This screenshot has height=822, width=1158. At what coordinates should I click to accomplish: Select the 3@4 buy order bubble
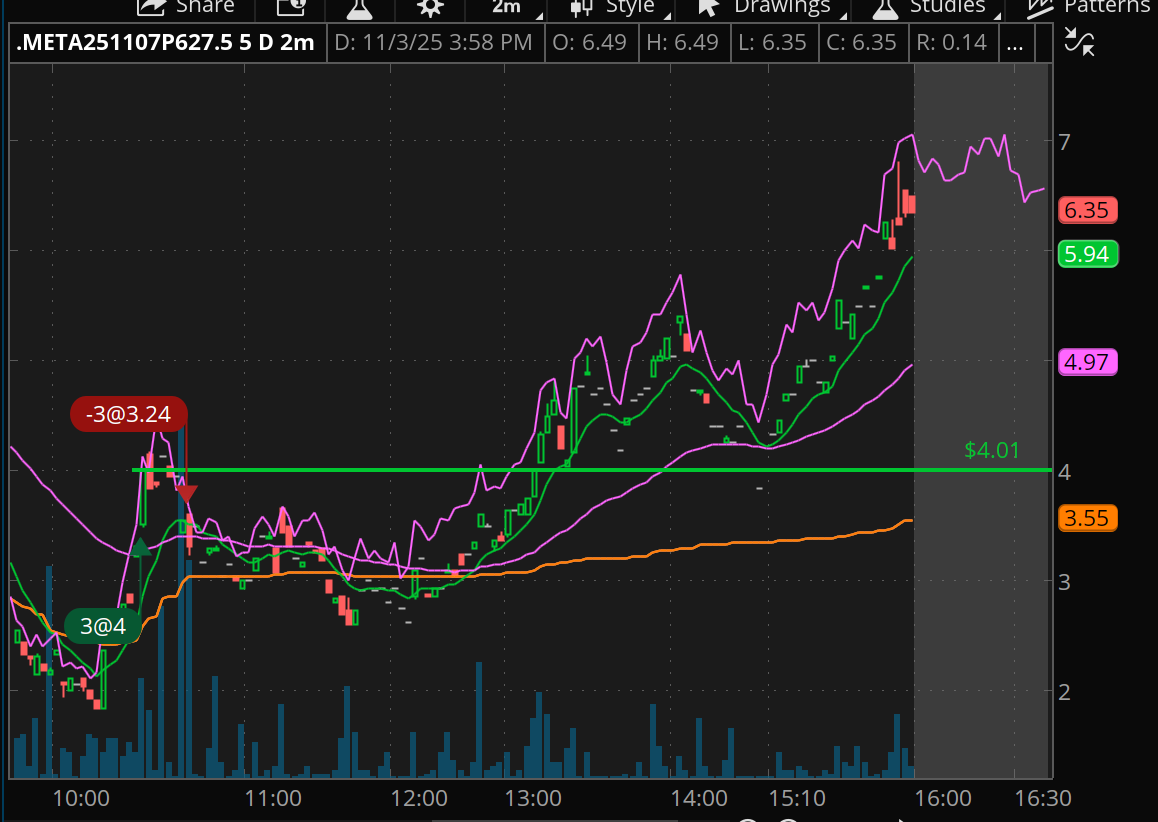click(103, 626)
